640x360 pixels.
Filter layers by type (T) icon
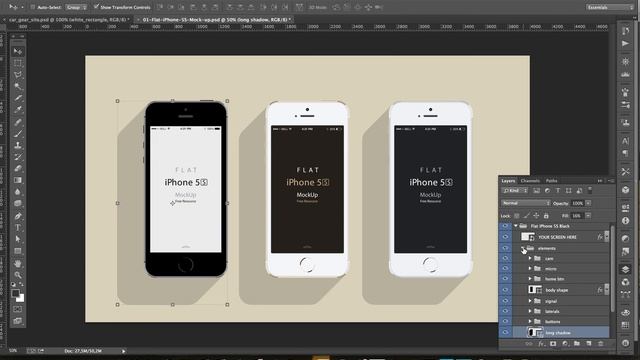click(558, 191)
